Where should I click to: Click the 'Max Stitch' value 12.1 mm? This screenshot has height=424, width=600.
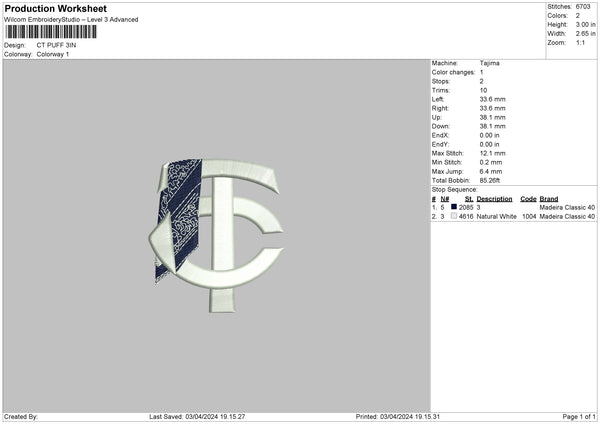pos(492,153)
